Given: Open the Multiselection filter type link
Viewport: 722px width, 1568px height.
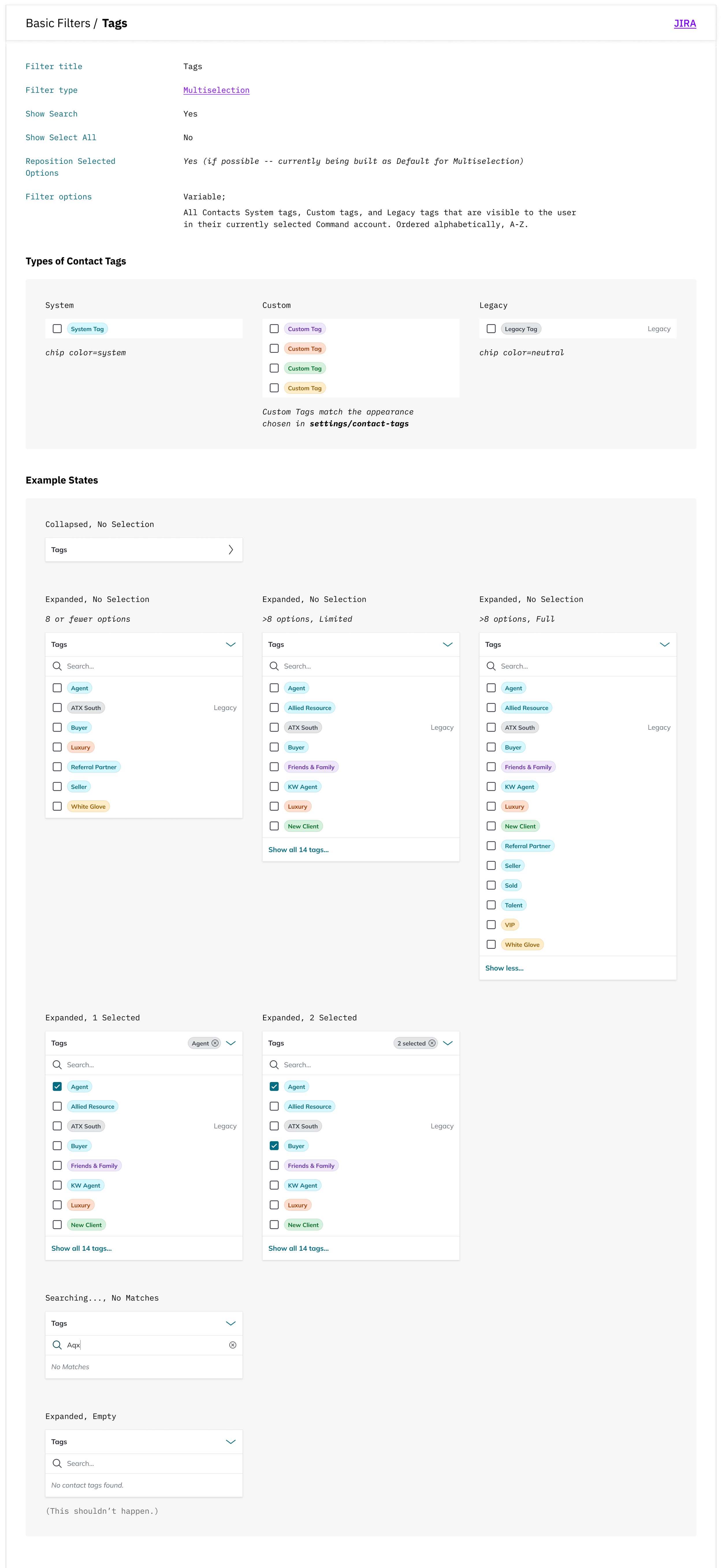Looking at the screenshot, I should 216,90.
